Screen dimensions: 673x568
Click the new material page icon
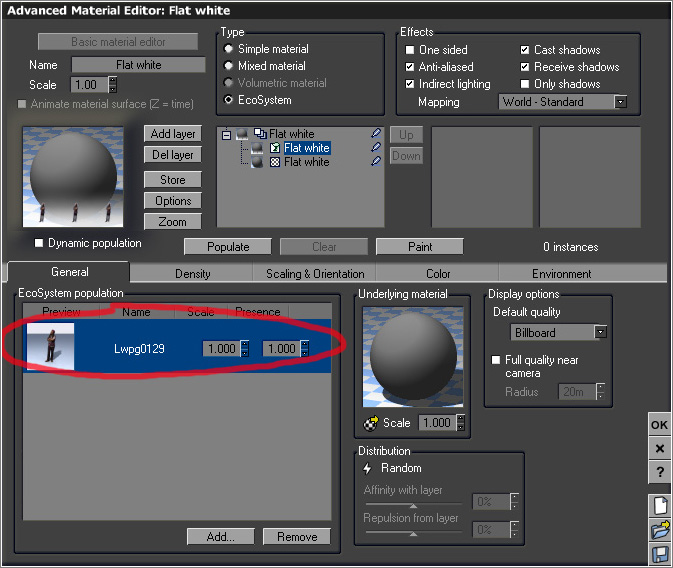pos(660,505)
